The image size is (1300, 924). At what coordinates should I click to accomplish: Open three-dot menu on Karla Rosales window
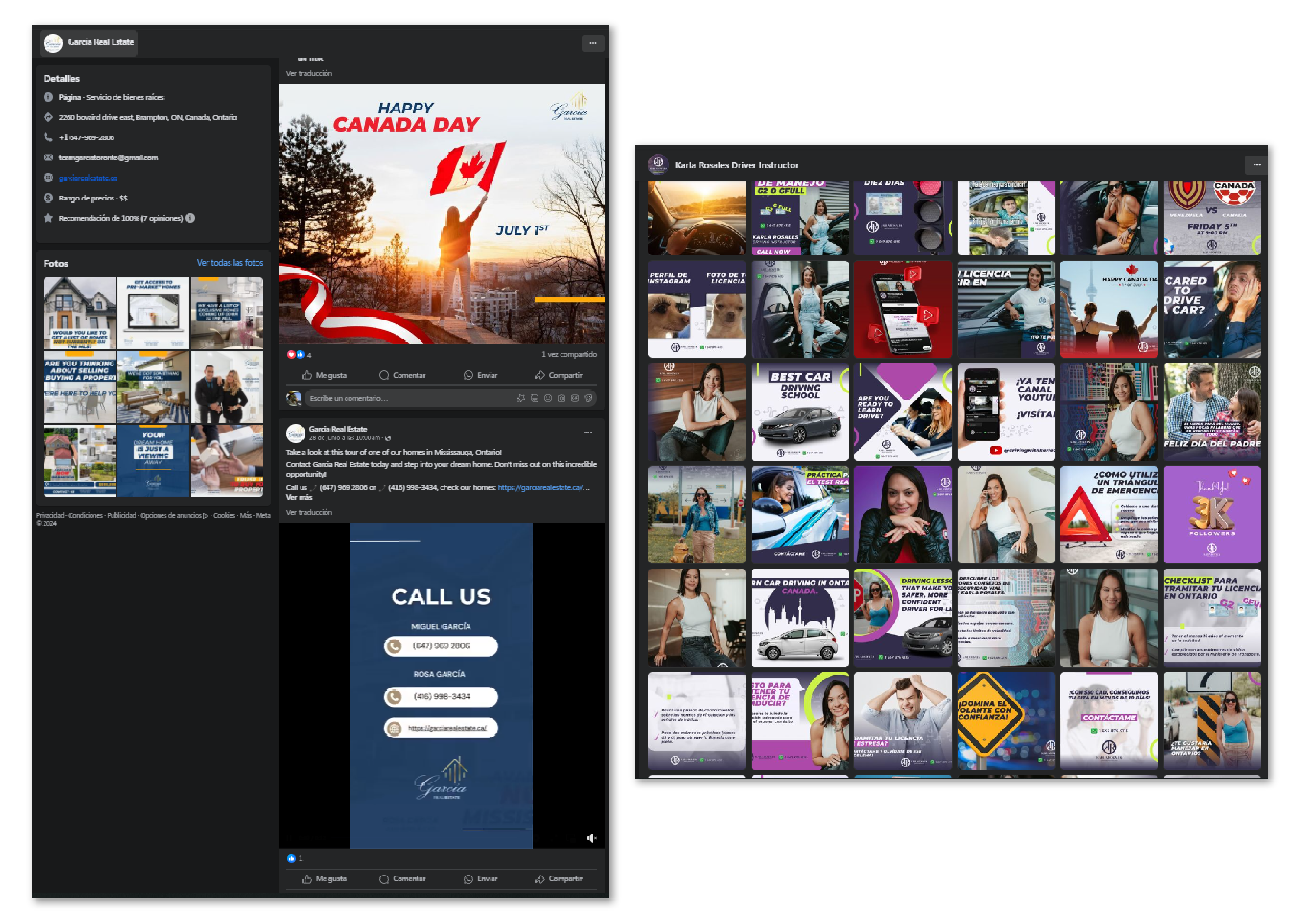pos(1257,165)
